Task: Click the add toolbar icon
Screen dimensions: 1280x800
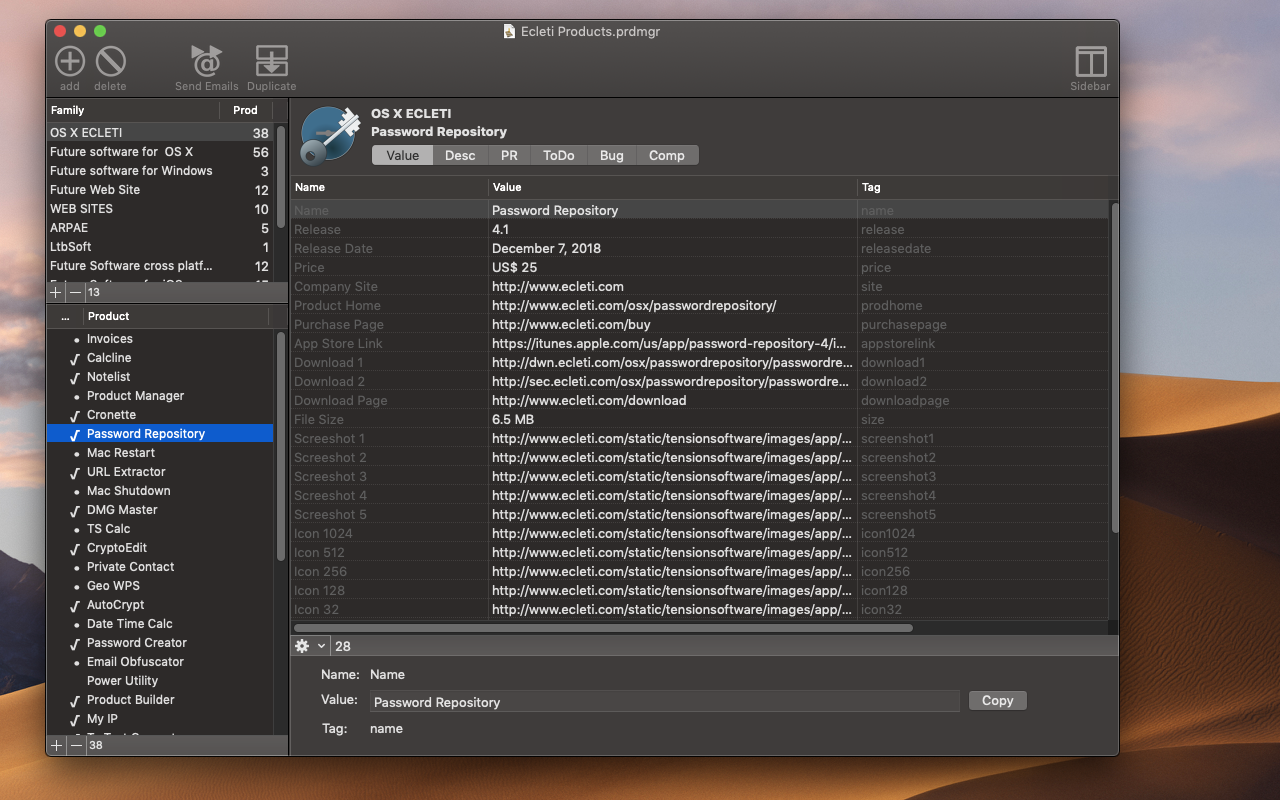Action: point(69,62)
